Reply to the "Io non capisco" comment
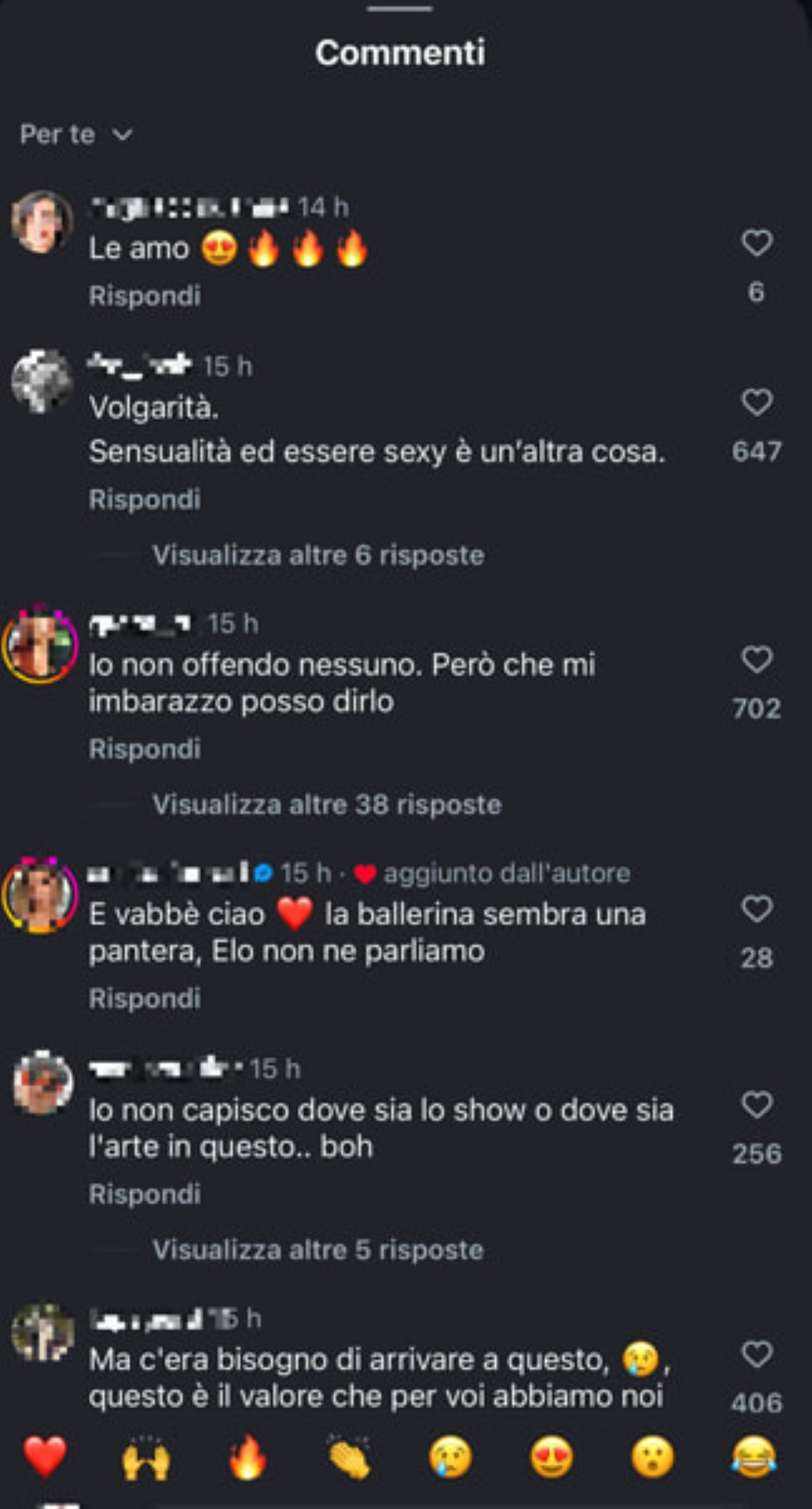The width and height of the screenshot is (812, 1509). click(145, 1194)
